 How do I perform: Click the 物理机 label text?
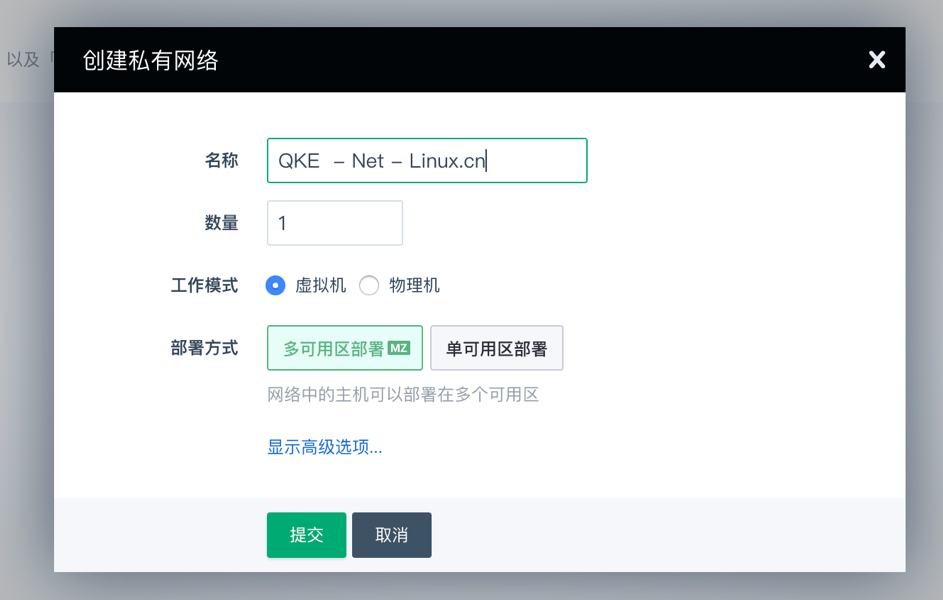click(x=414, y=285)
